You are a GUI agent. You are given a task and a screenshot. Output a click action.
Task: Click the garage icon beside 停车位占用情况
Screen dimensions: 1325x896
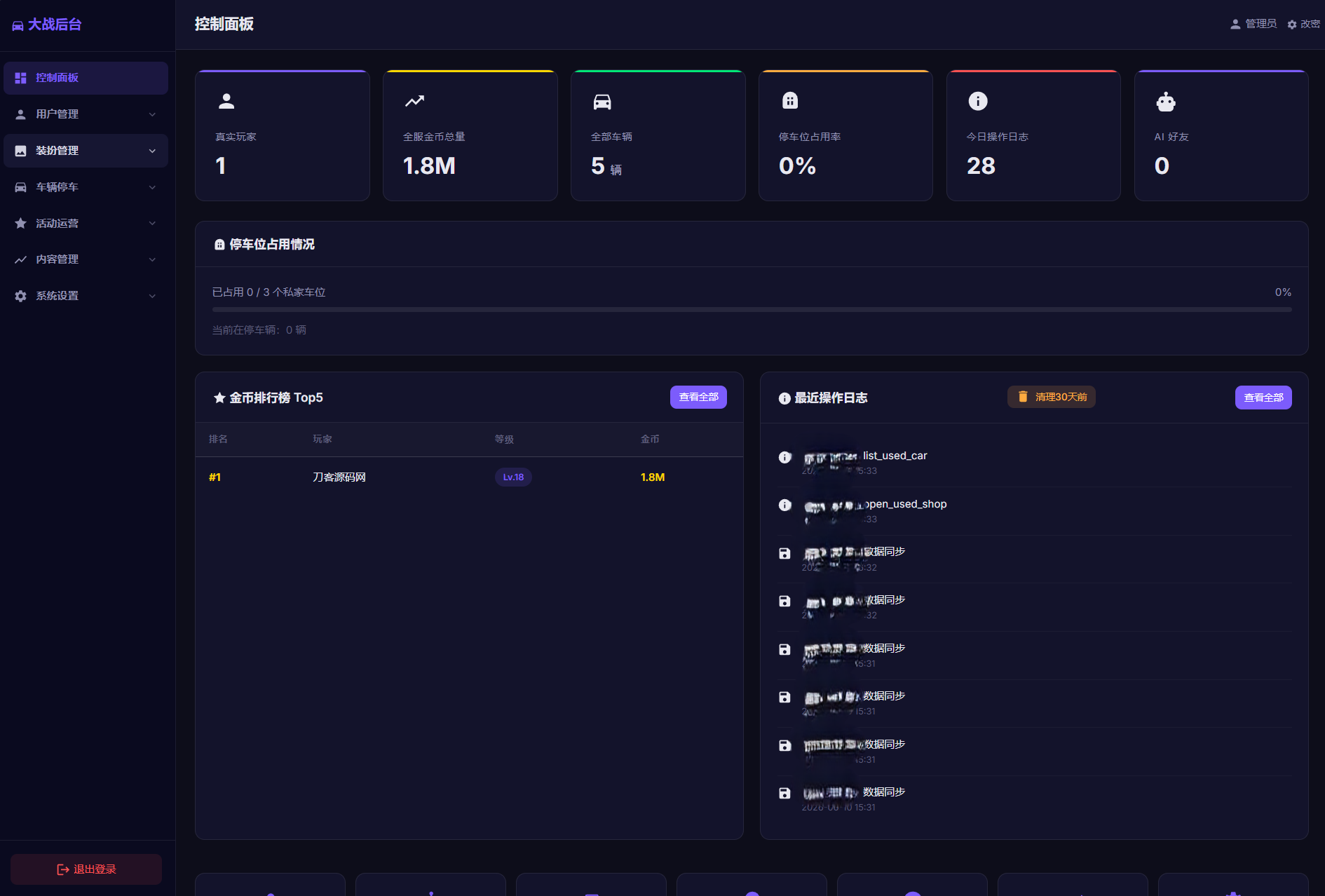coord(219,245)
